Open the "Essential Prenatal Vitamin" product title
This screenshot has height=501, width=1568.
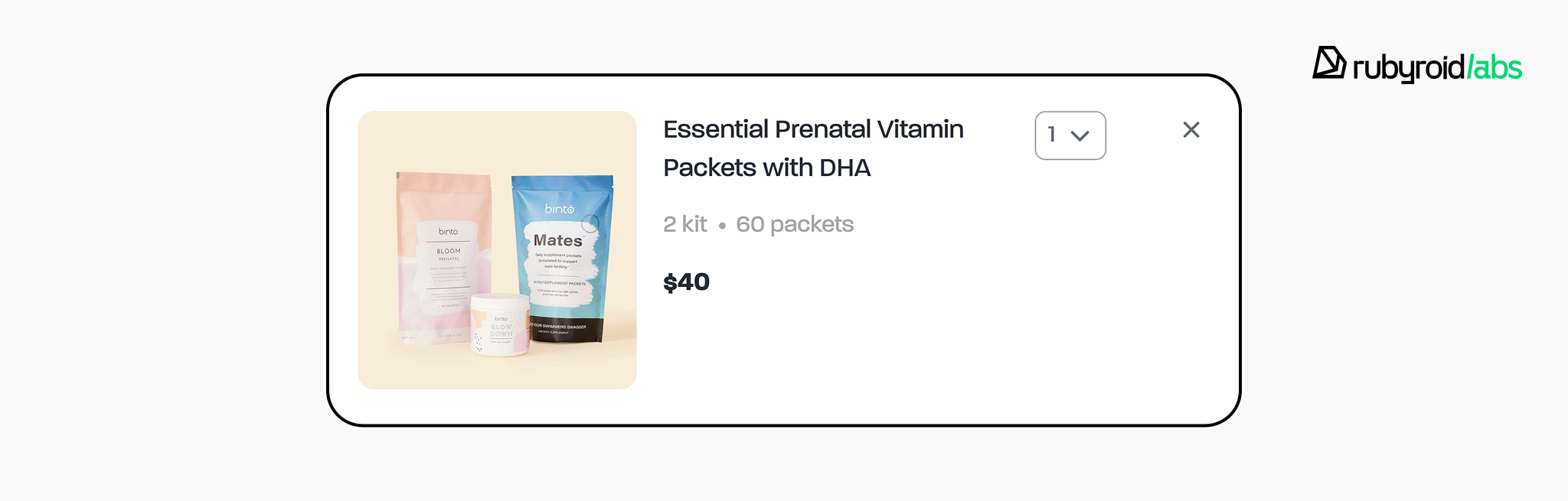coord(813,129)
